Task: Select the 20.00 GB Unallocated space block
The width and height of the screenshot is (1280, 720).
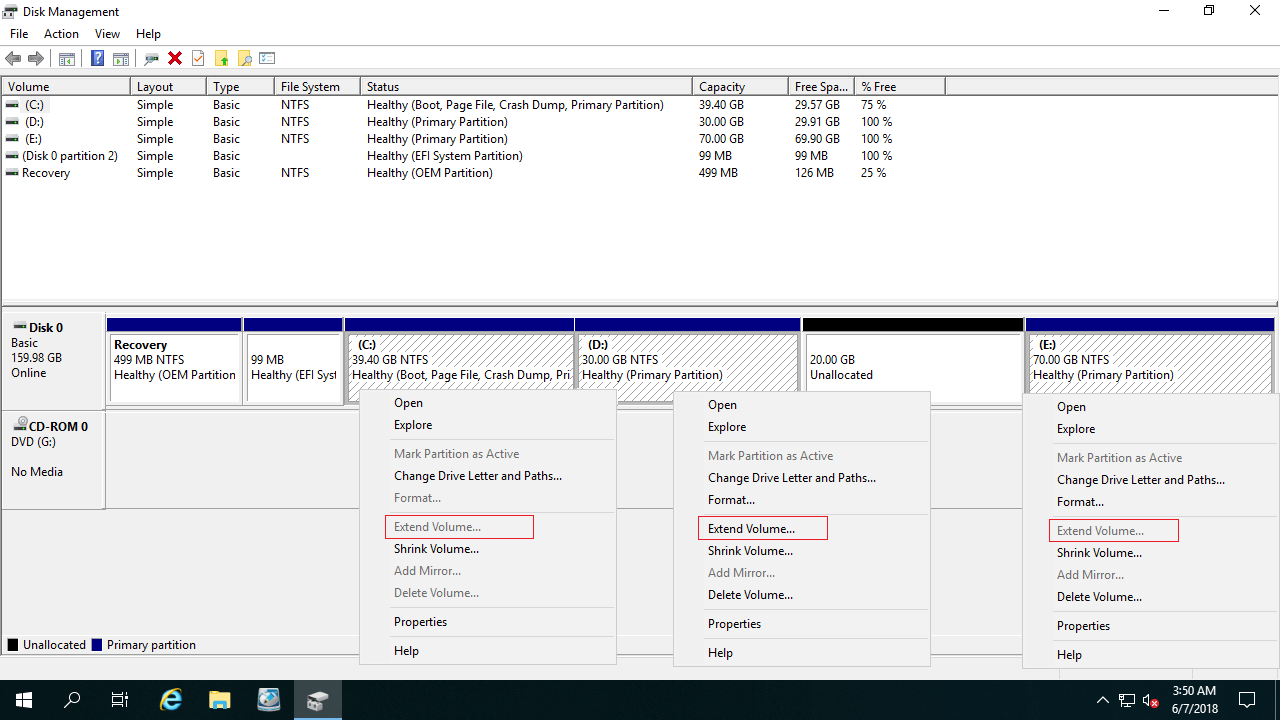Action: tap(912, 367)
